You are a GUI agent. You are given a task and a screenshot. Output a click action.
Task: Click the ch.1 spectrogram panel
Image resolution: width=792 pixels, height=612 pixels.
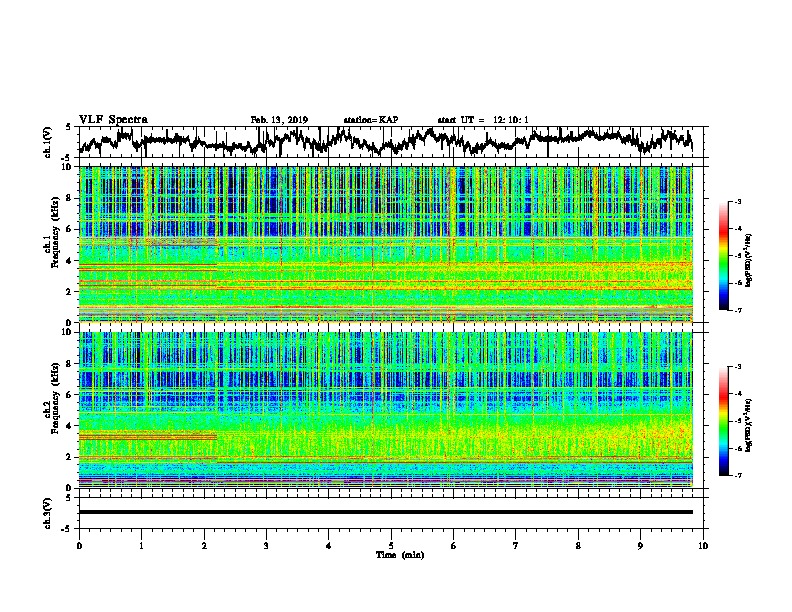(x=386, y=244)
